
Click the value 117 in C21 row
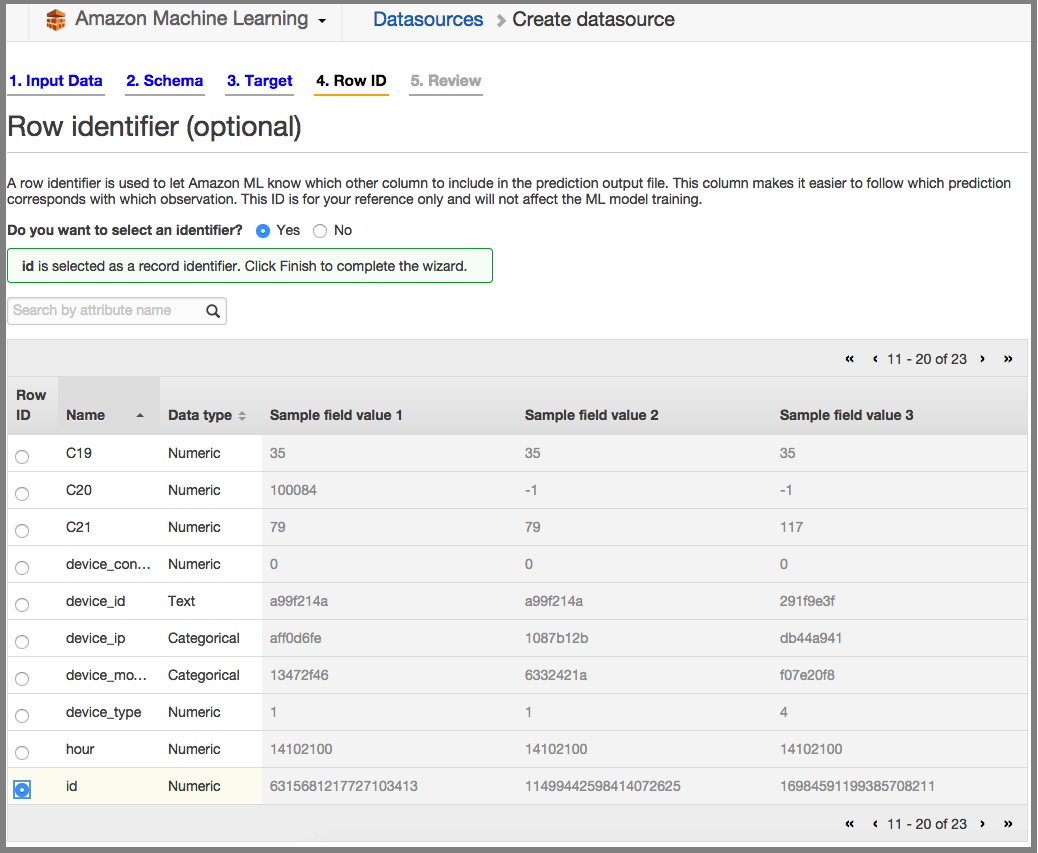pos(791,527)
